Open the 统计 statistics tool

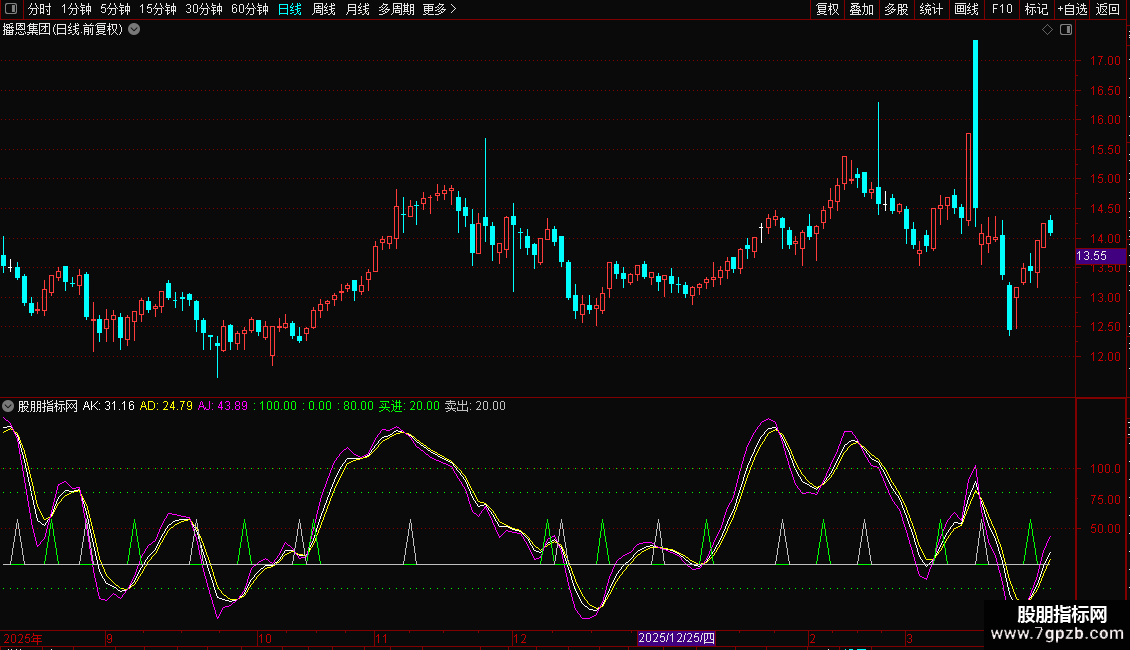931,9
